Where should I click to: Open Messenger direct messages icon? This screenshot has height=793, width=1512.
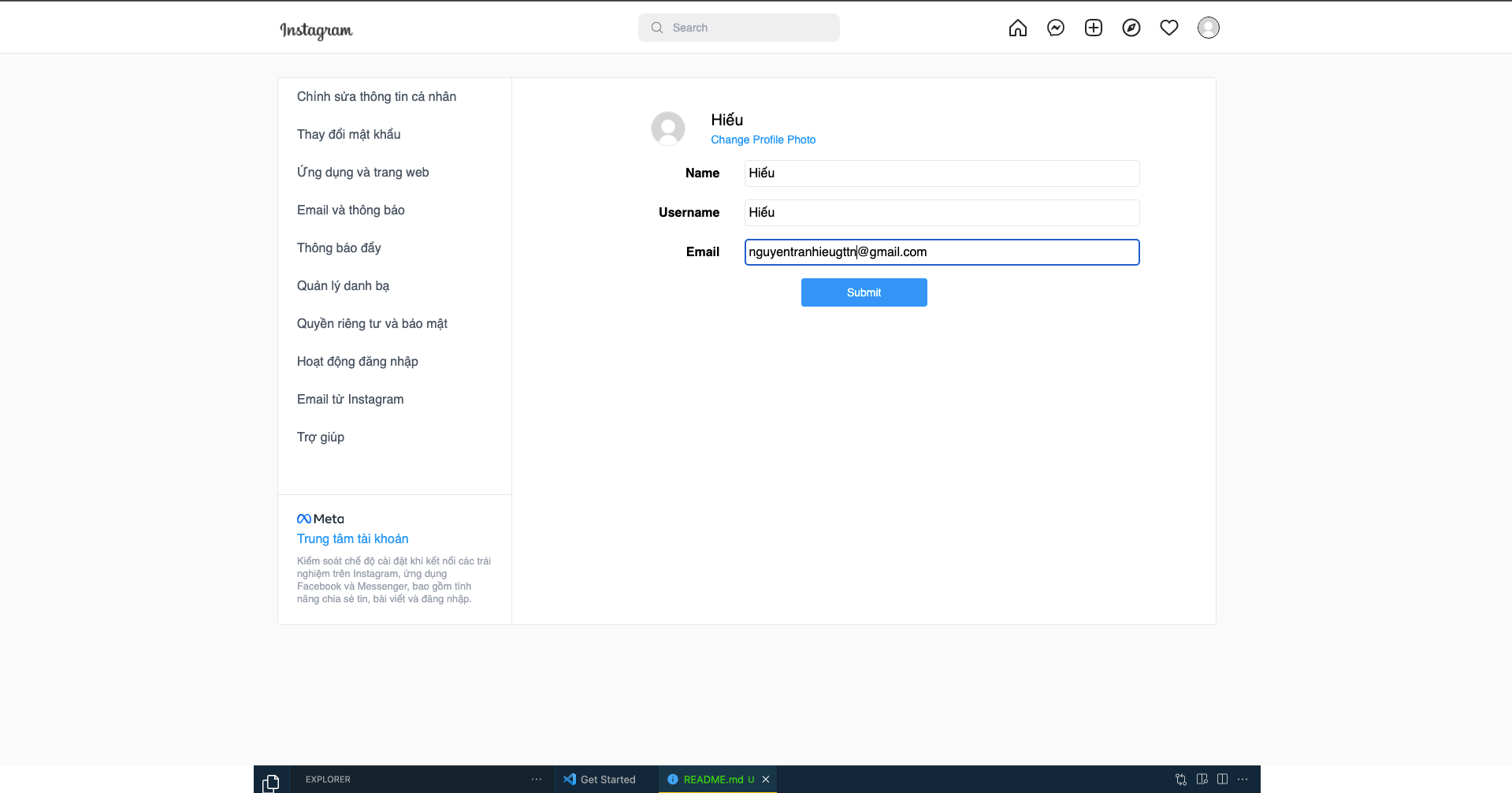click(1055, 28)
